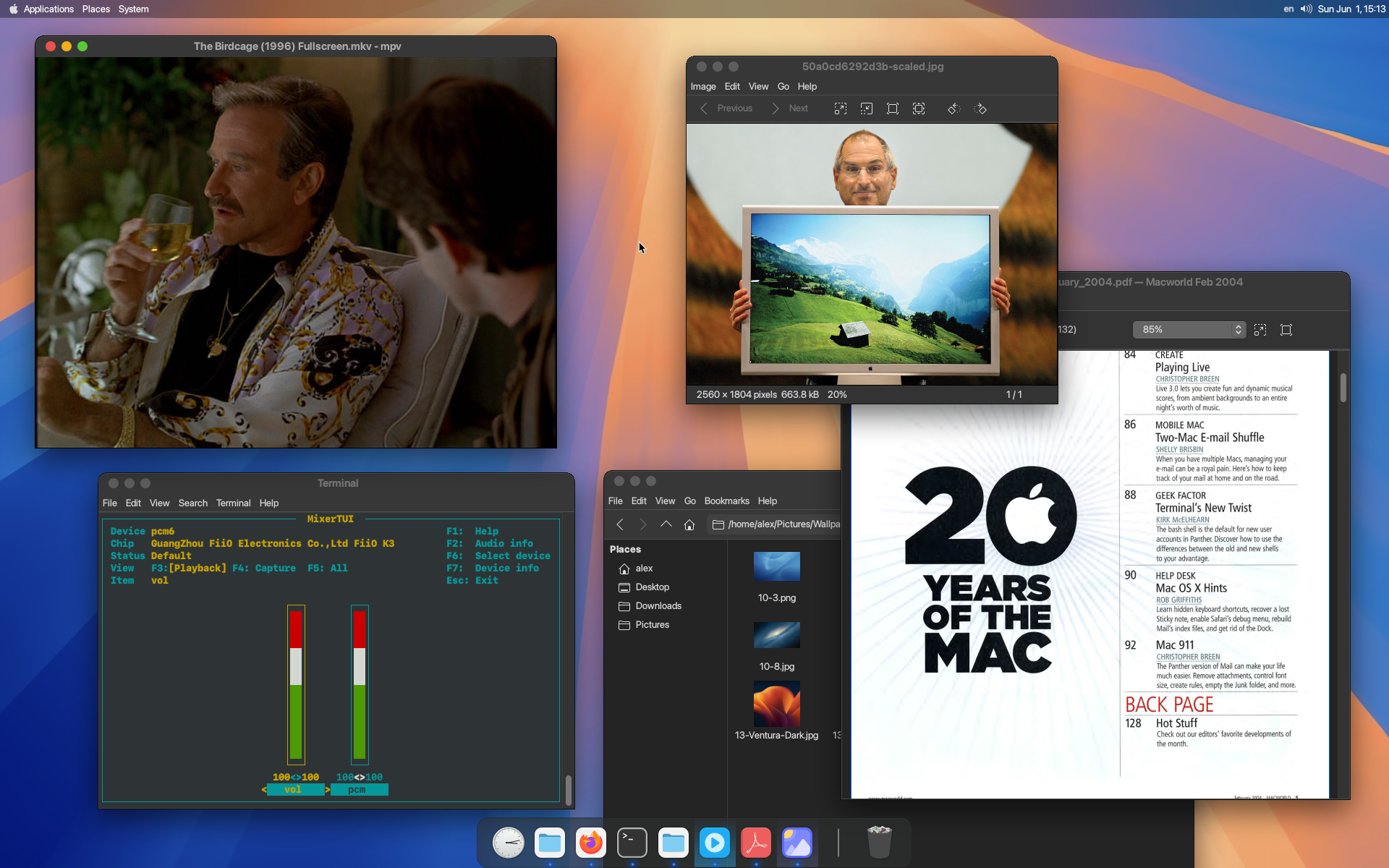Open Edit menu in image viewer
1389x868 pixels.
tap(732, 86)
